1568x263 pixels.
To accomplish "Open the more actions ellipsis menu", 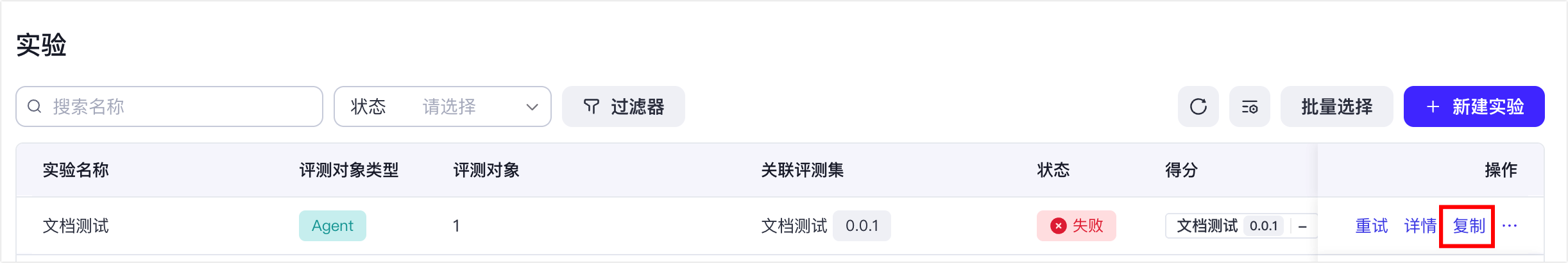I will click(x=1510, y=226).
